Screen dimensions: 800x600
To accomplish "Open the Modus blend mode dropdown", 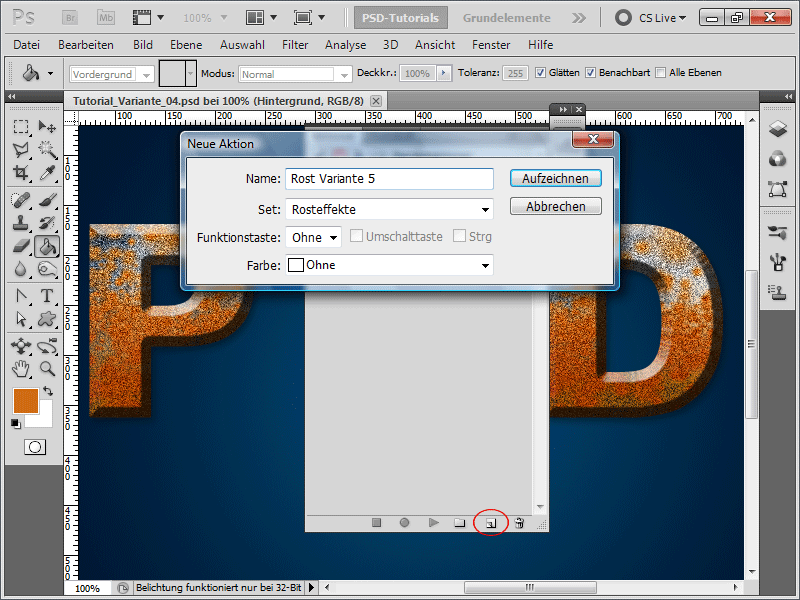I will click(295, 74).
